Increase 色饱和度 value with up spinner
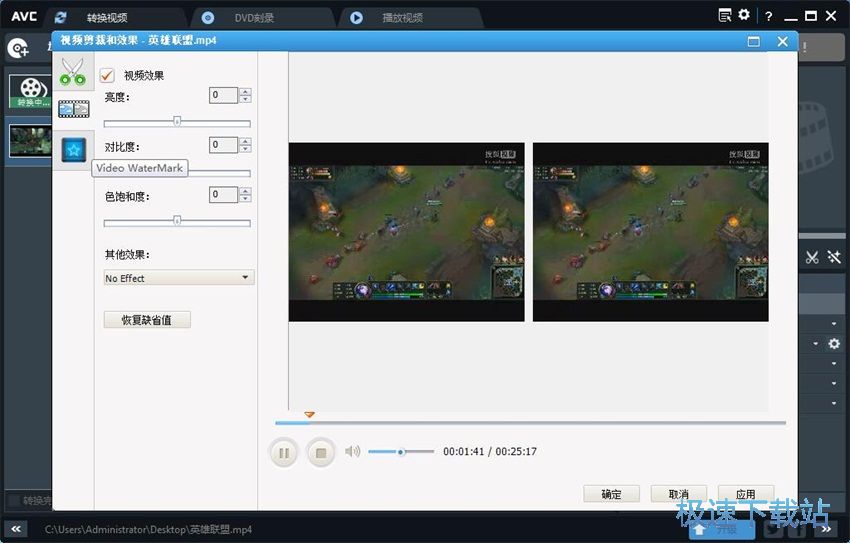The image size is (850, 543). click(245, 191)
